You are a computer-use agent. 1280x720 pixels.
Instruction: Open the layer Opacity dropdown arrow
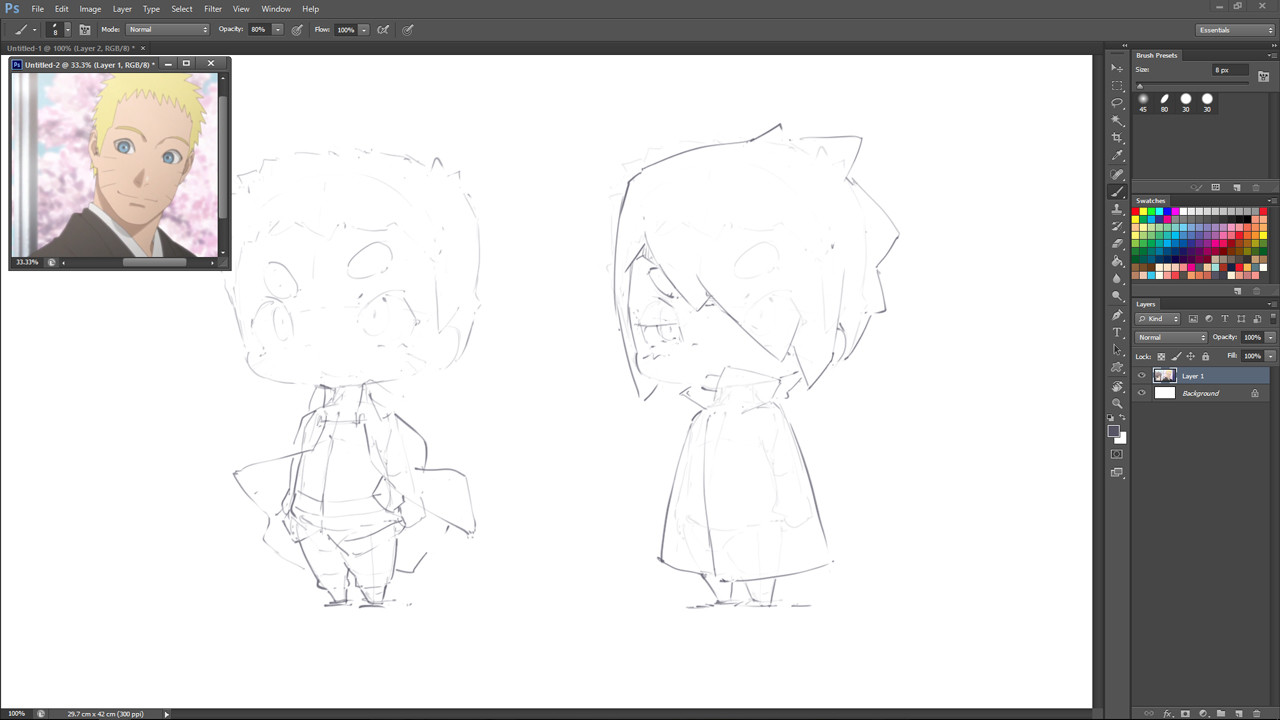pyautogui.click(x=1271, y=337)
